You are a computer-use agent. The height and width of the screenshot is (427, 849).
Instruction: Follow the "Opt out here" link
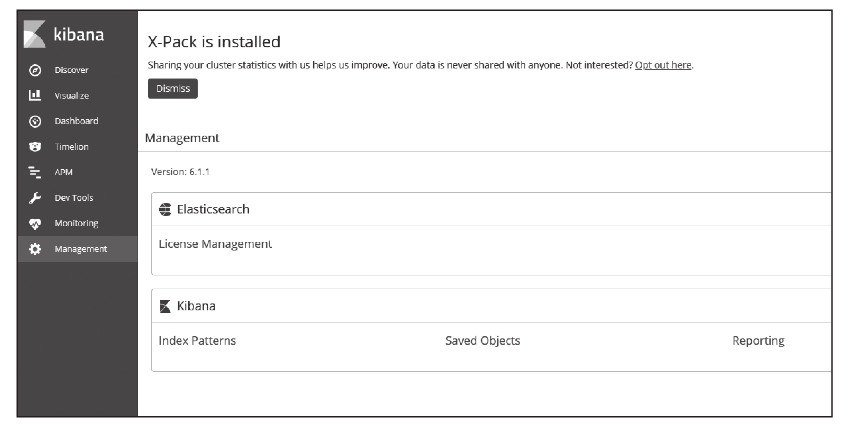tap(663, 65)
